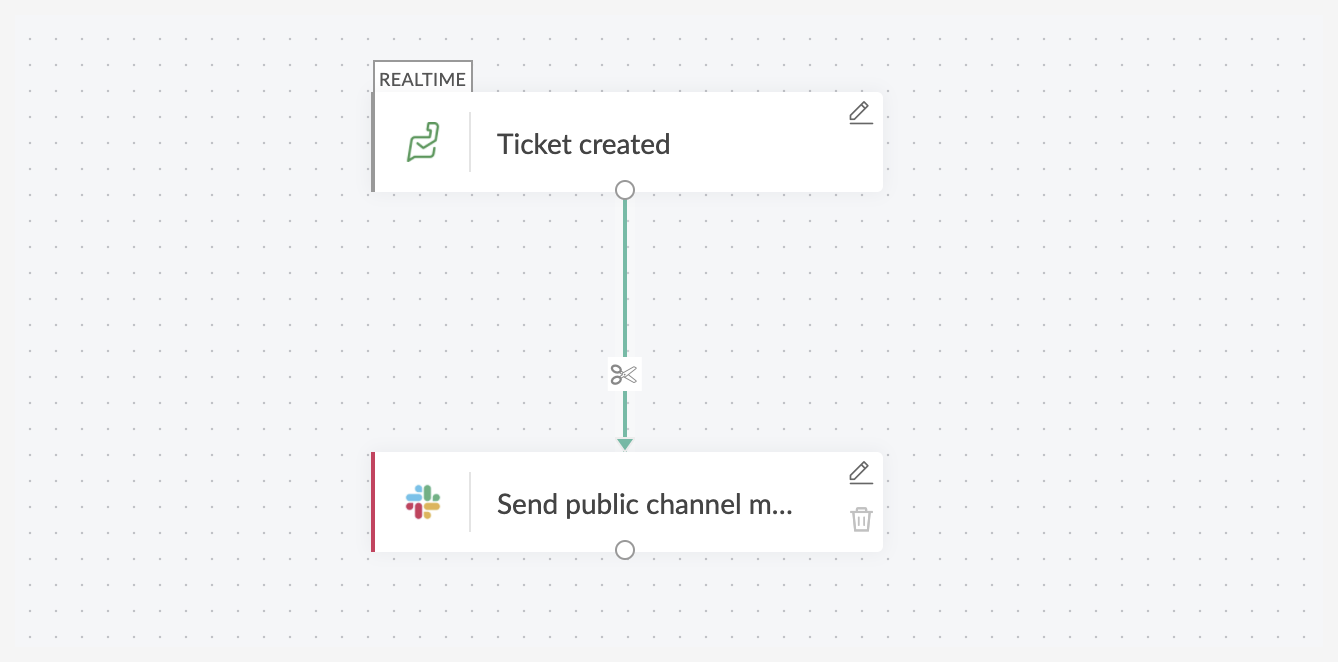Click the green arrowhead entering the Slack step
Image resolution: width=1338 pixels, height=662 pixels.
tap(625, 443)
